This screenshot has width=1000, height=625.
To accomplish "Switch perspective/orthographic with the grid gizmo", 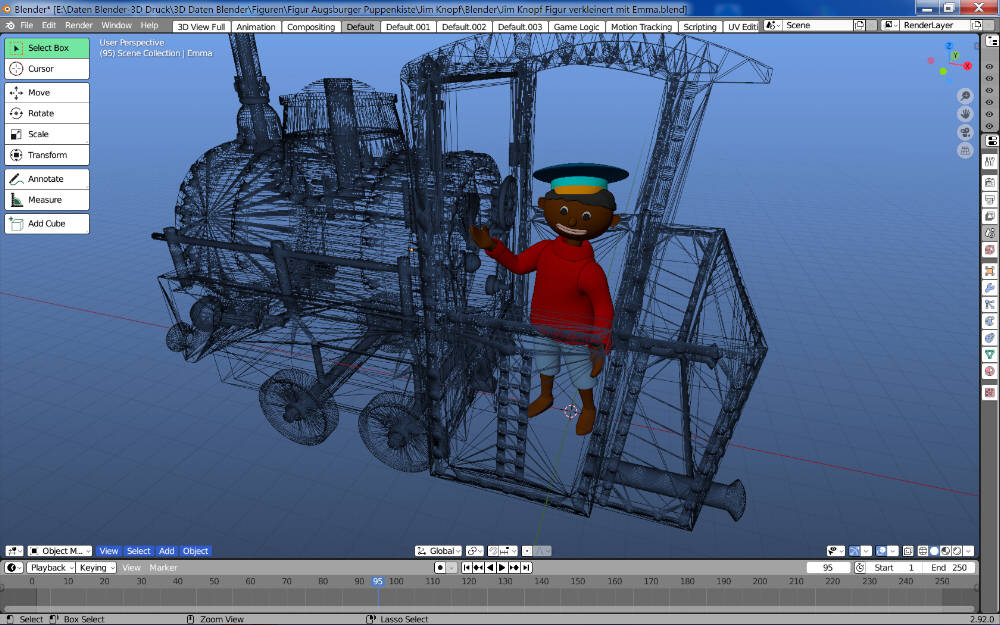I will coord(965,150).
